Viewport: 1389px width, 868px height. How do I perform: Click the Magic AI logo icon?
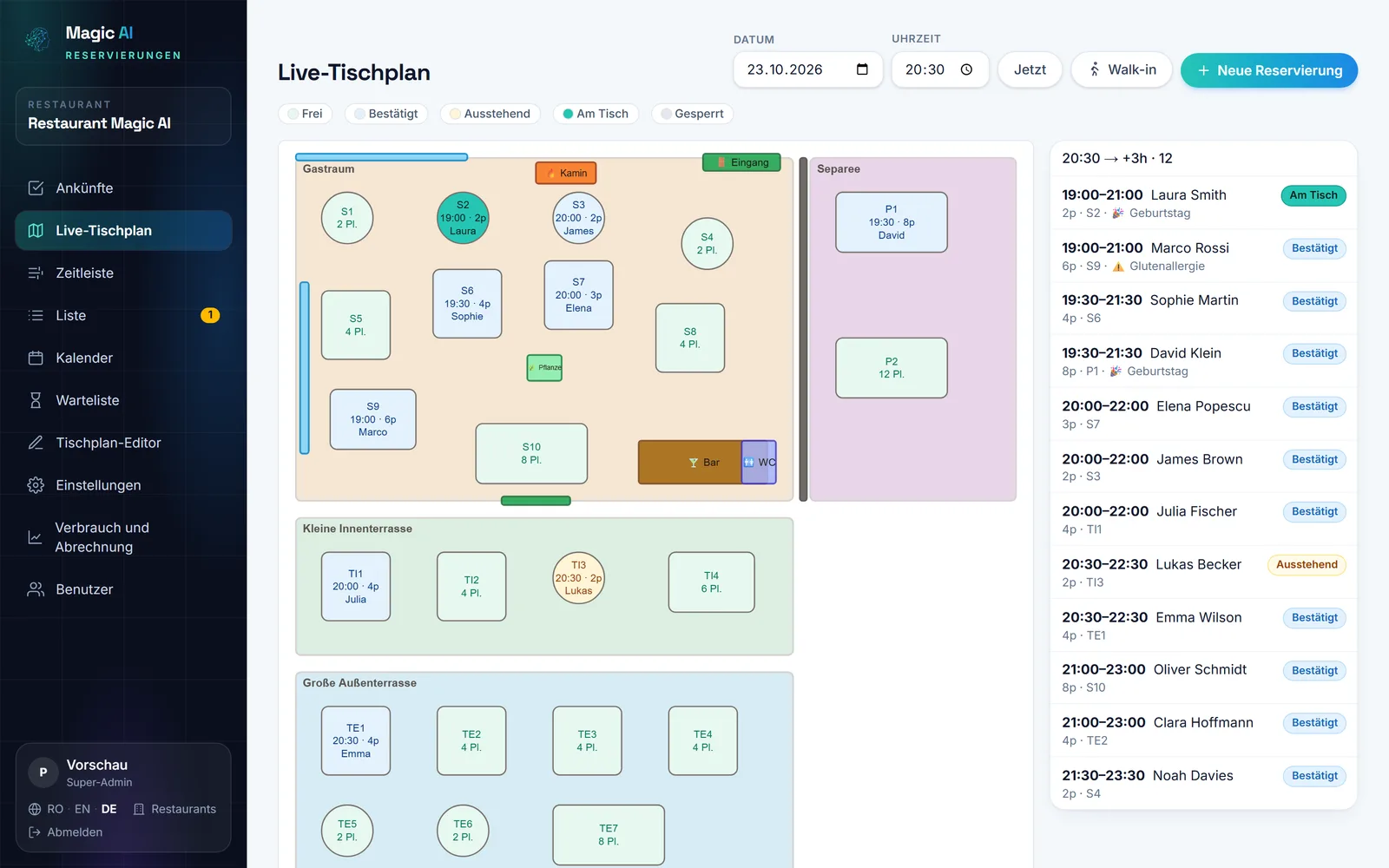[37, 39]
